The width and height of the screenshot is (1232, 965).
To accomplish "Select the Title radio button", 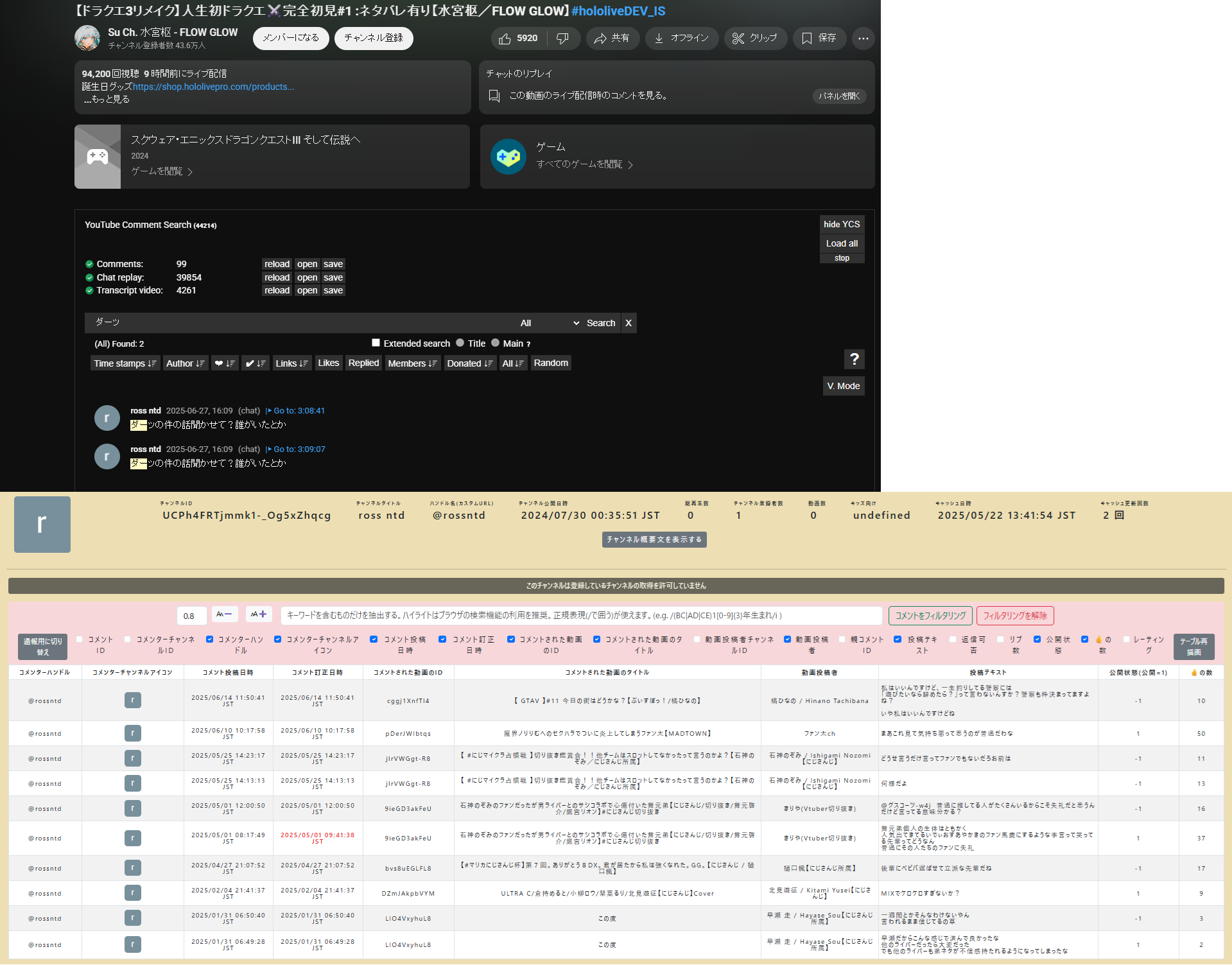I will coord(460,343).
